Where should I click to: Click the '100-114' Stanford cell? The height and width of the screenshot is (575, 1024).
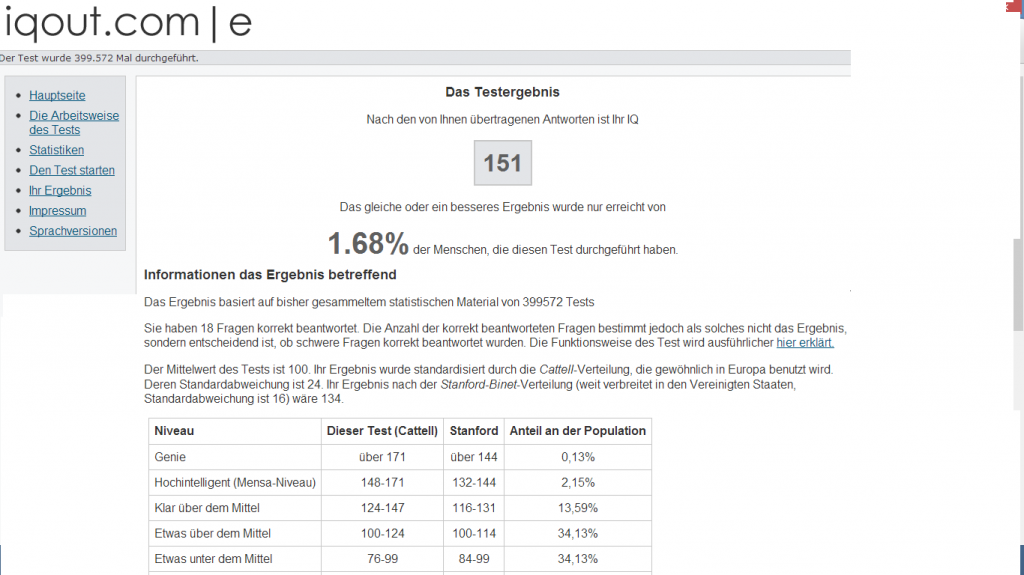click(x=474, y=534)
